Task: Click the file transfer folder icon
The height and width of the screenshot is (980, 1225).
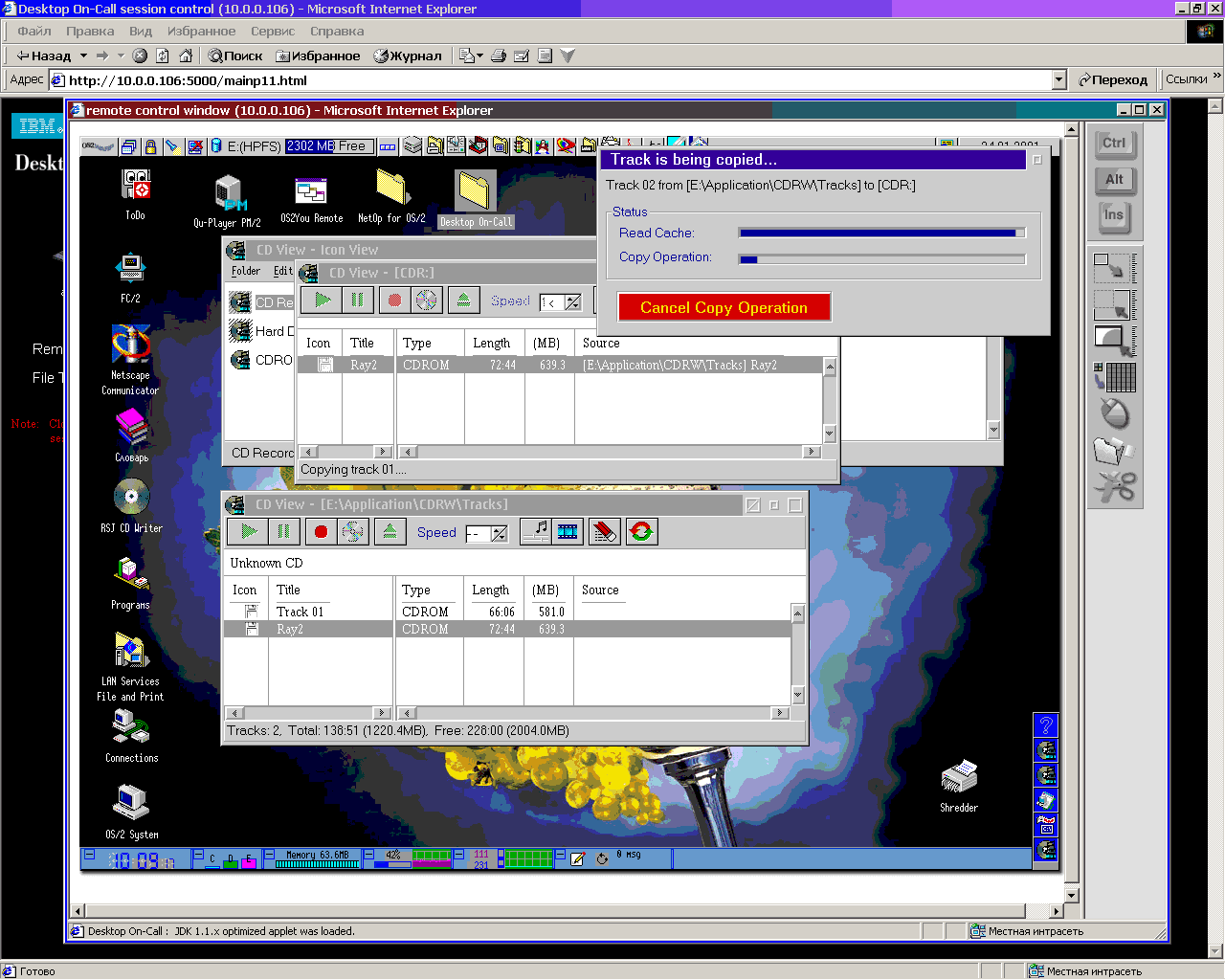Action: (1114, 450)
